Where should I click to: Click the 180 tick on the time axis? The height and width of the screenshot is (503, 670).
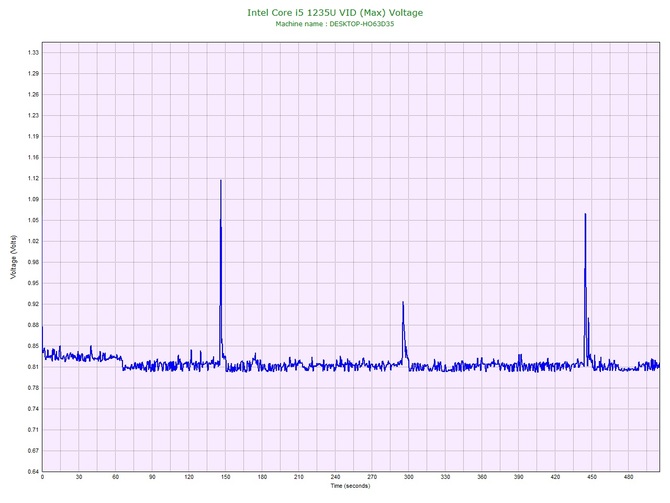[x=262, y=477]
